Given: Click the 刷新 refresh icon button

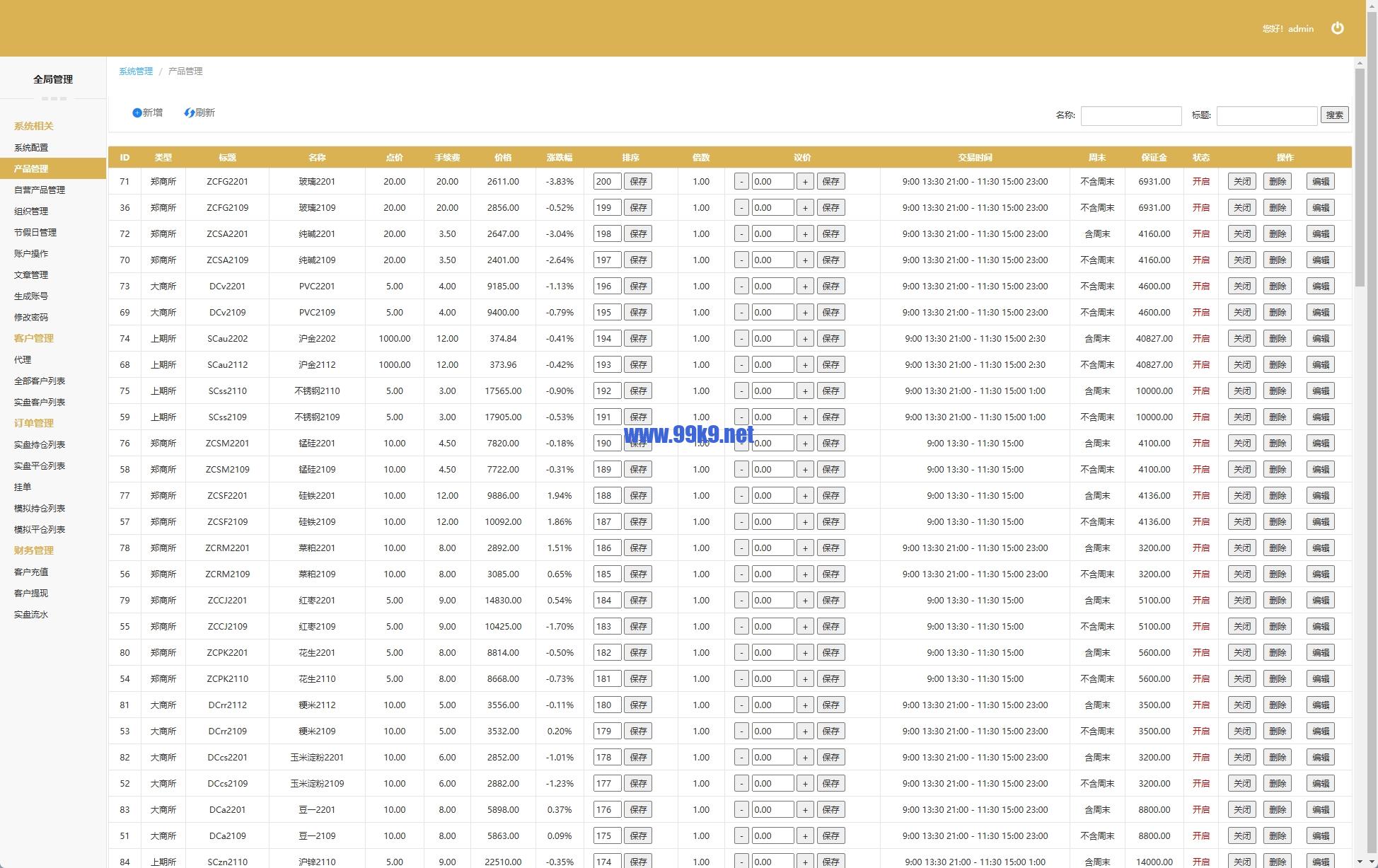Looking at the screenshot, I should pyautogui.click(x=199, y=112).
